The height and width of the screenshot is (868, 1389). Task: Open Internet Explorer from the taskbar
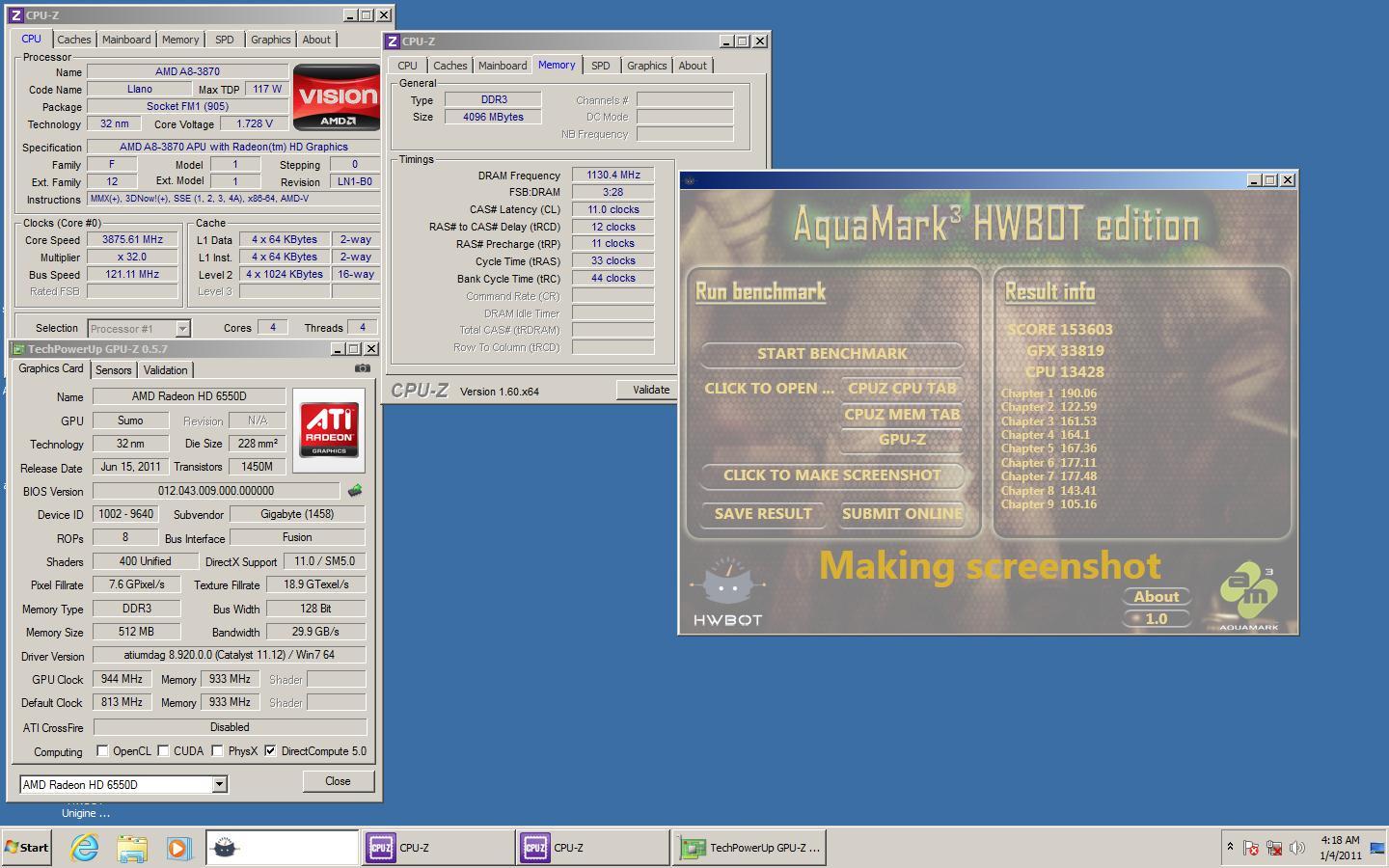[x=85, y=848]
